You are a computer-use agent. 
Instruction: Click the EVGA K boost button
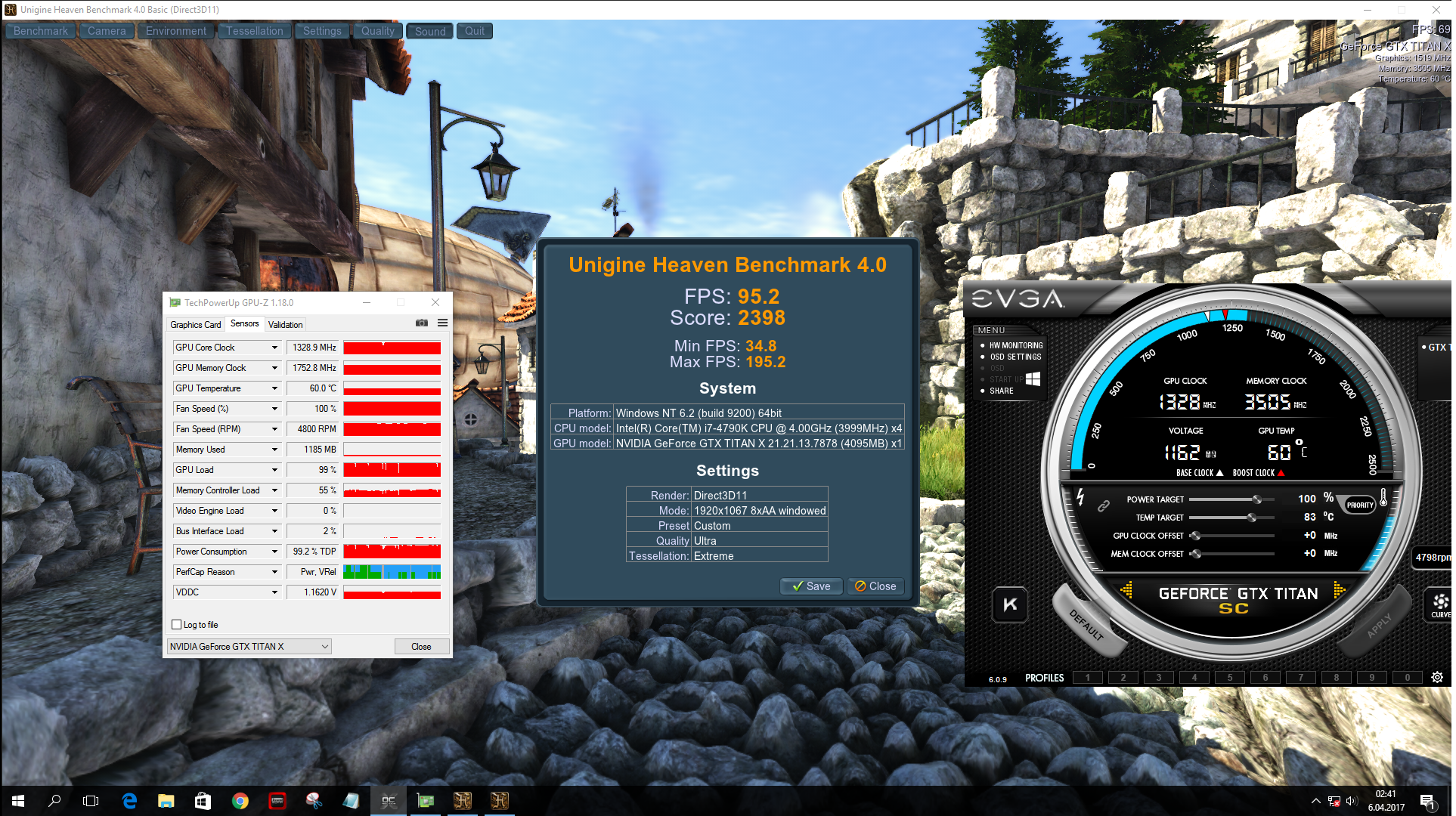pyautogui.click(x=1011, y=605)
